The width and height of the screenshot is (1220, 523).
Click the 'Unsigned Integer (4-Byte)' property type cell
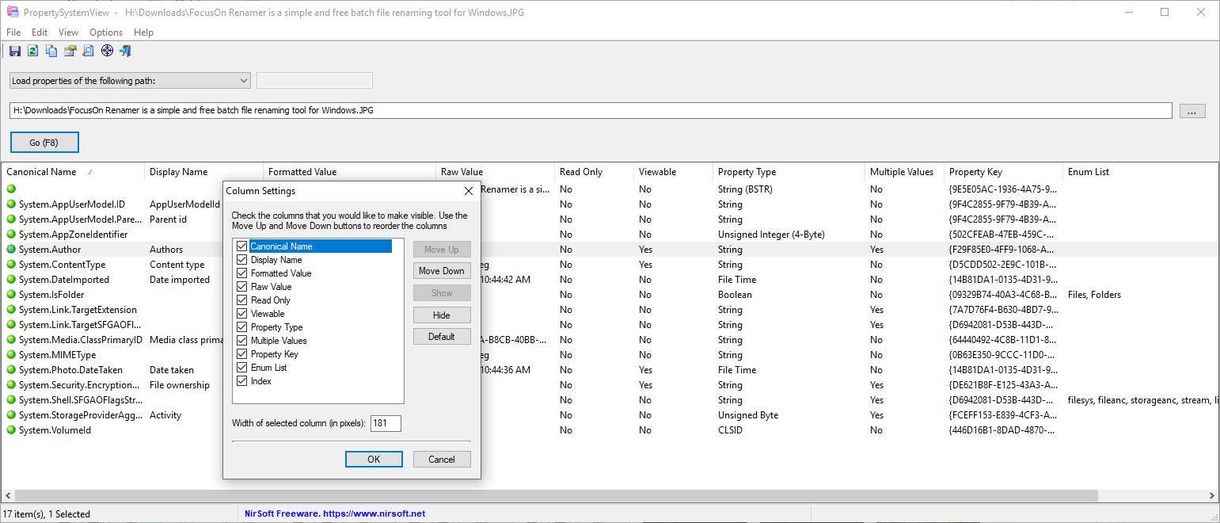(x=771, y=234)
